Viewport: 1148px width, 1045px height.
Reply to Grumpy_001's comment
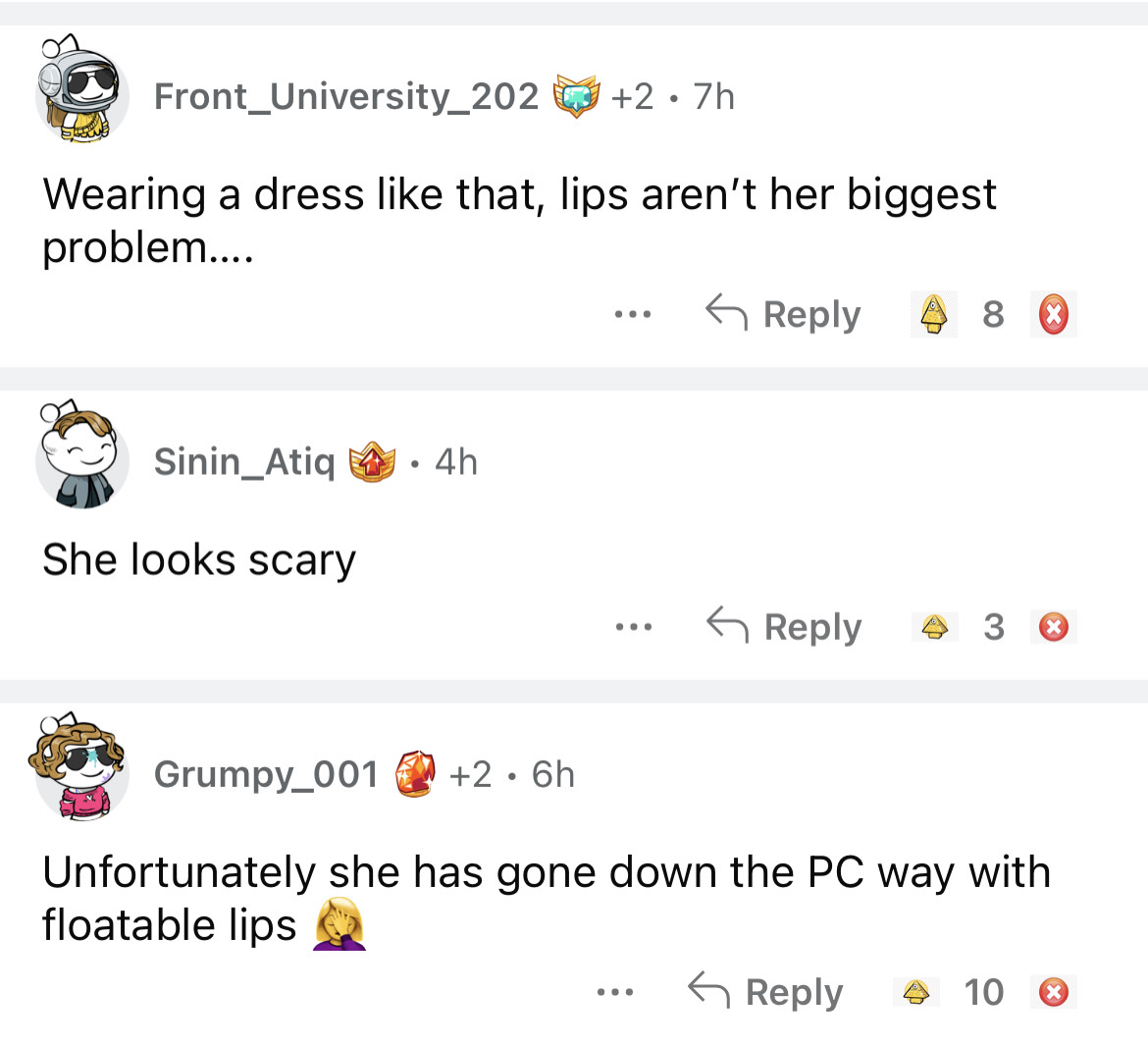pos(766,992)
